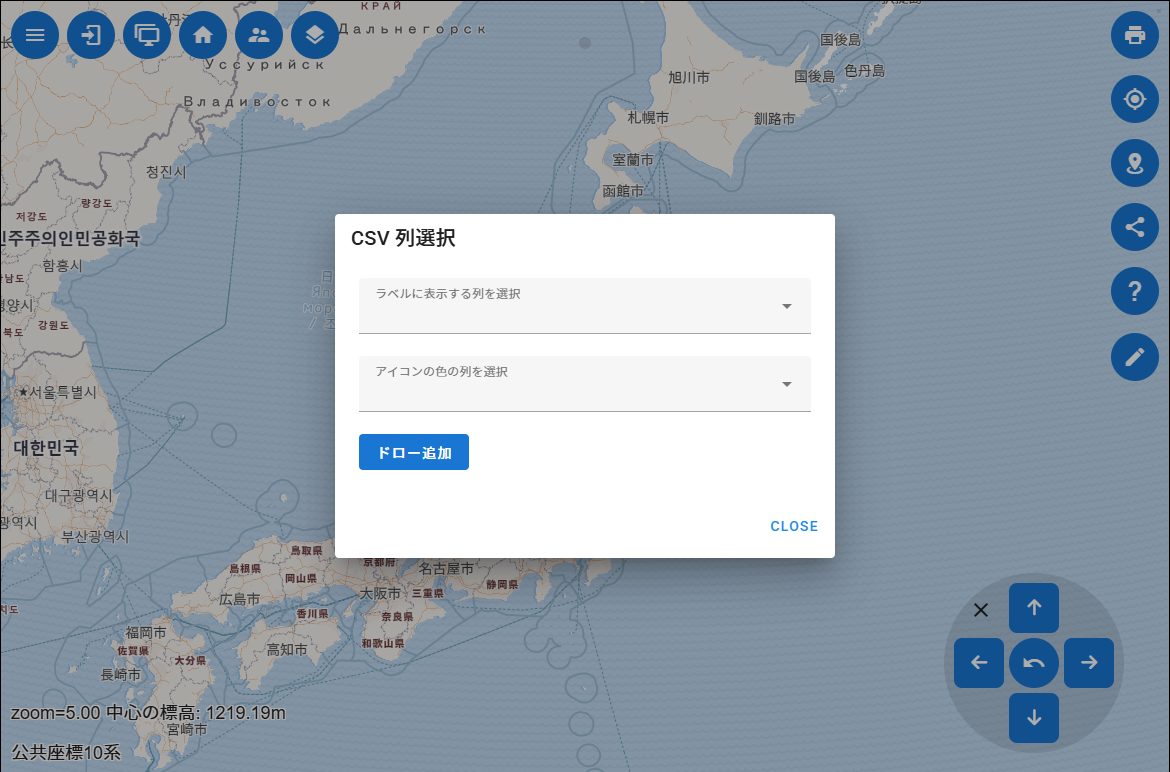This screenshot has width=1170, height=772.
Task: Center on current location icon
Action: (x=1134, y=99)
